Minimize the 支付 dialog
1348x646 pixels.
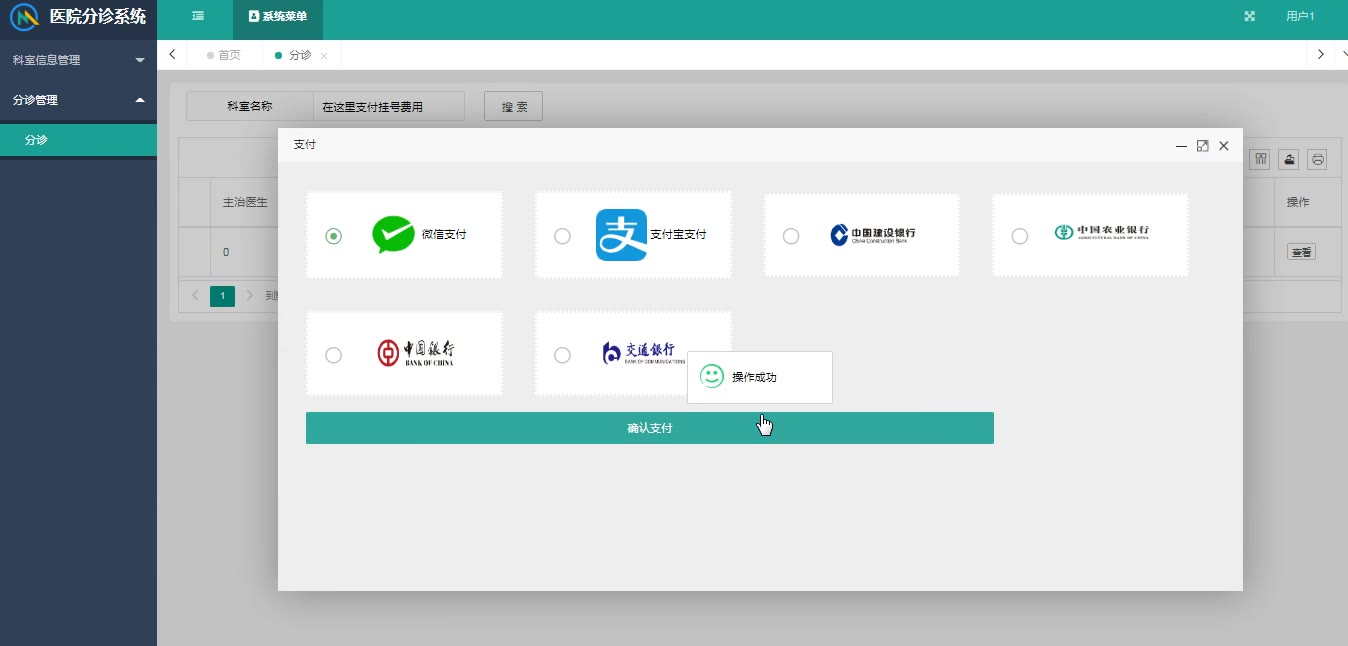1181,146
